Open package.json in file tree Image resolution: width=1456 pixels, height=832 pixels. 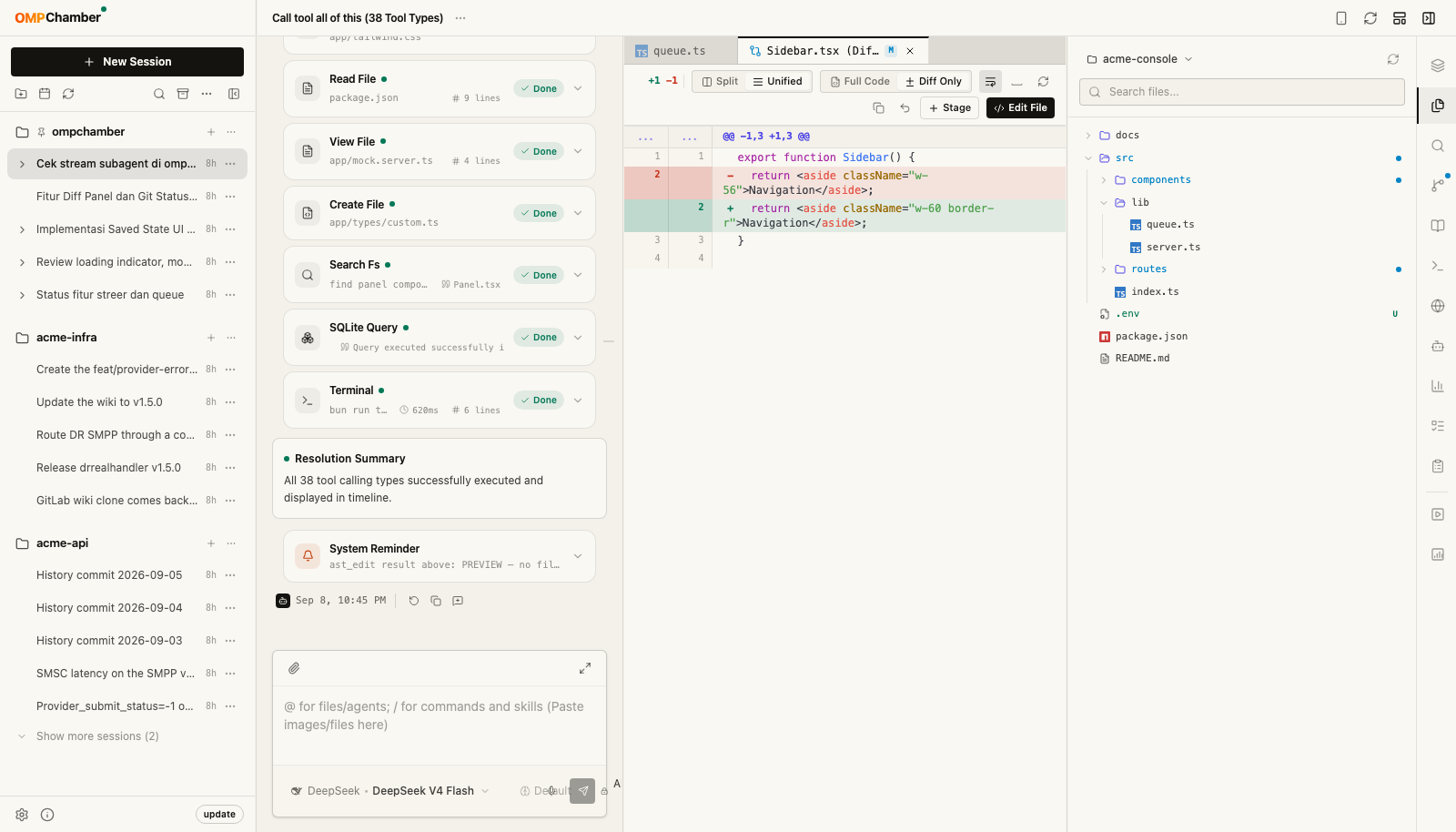click(1151, 337)
